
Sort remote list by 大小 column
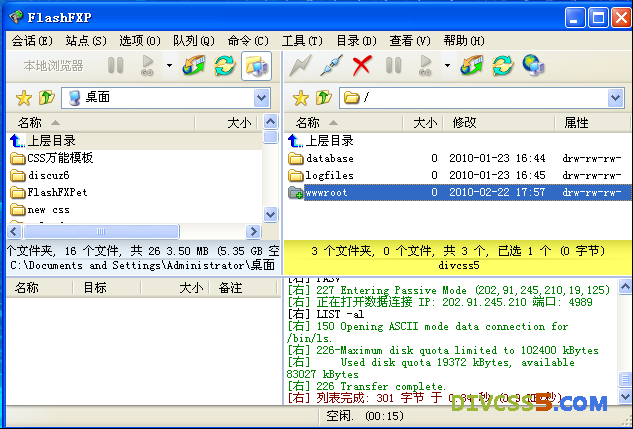[x=424, y=123]
